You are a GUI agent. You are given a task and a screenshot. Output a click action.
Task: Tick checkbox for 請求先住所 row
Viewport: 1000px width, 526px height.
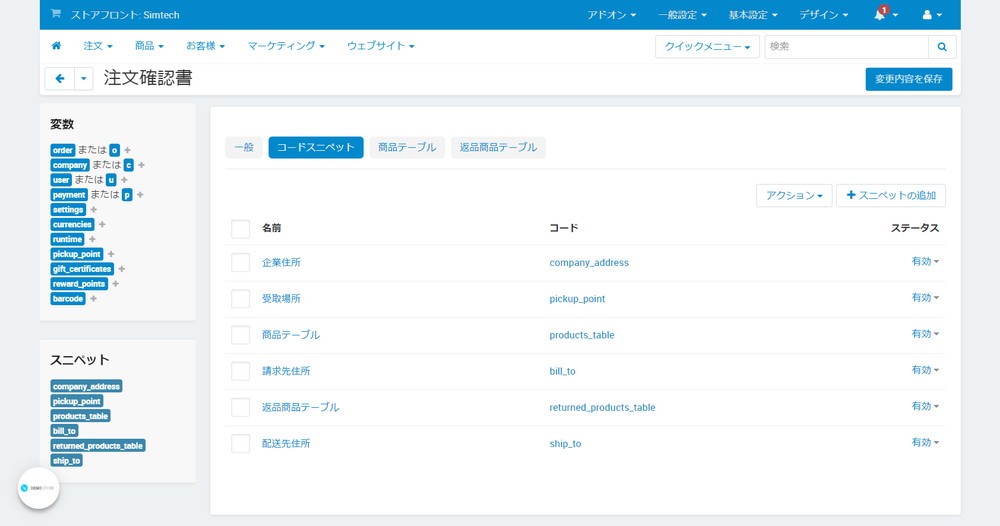(240, 371)
